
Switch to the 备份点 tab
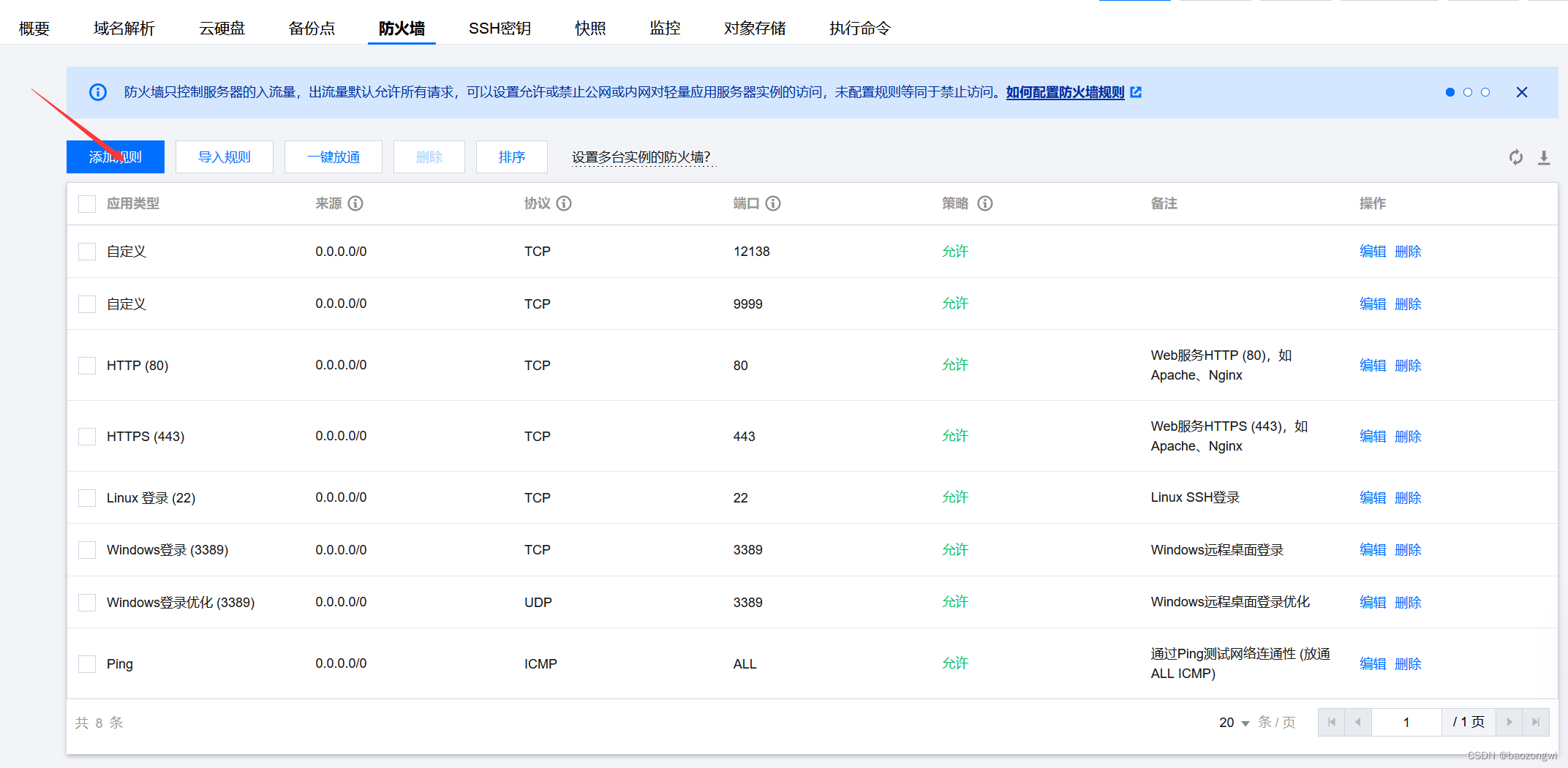click(x=312, y=29)
